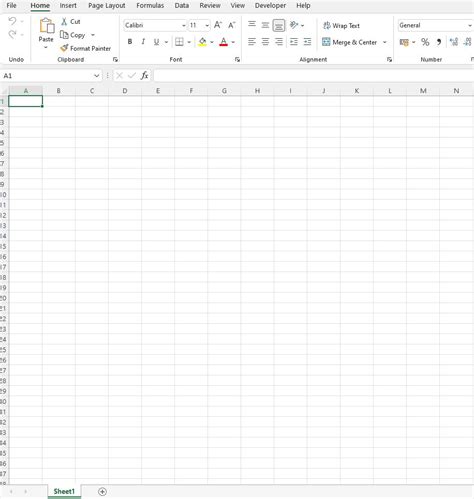Toggle Italic formatting
This screenshot has width=474, height=499.
click(143, 42)
